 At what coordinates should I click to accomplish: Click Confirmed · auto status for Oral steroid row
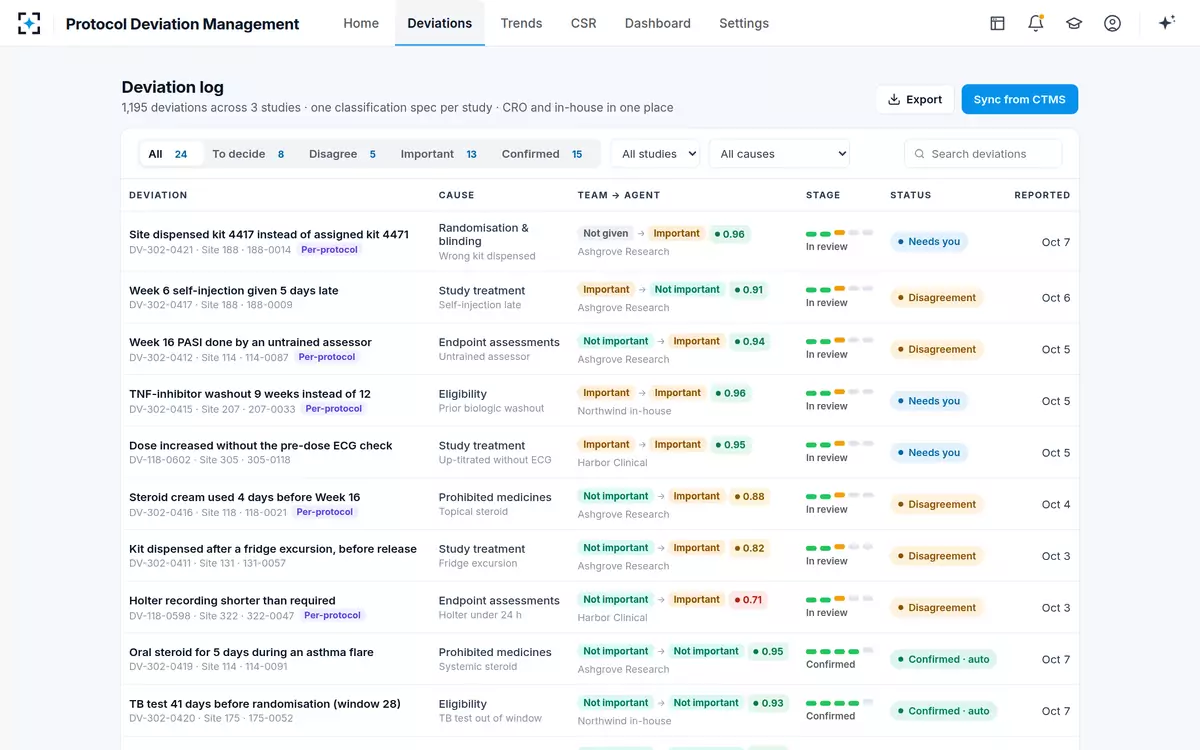point(943,659)
